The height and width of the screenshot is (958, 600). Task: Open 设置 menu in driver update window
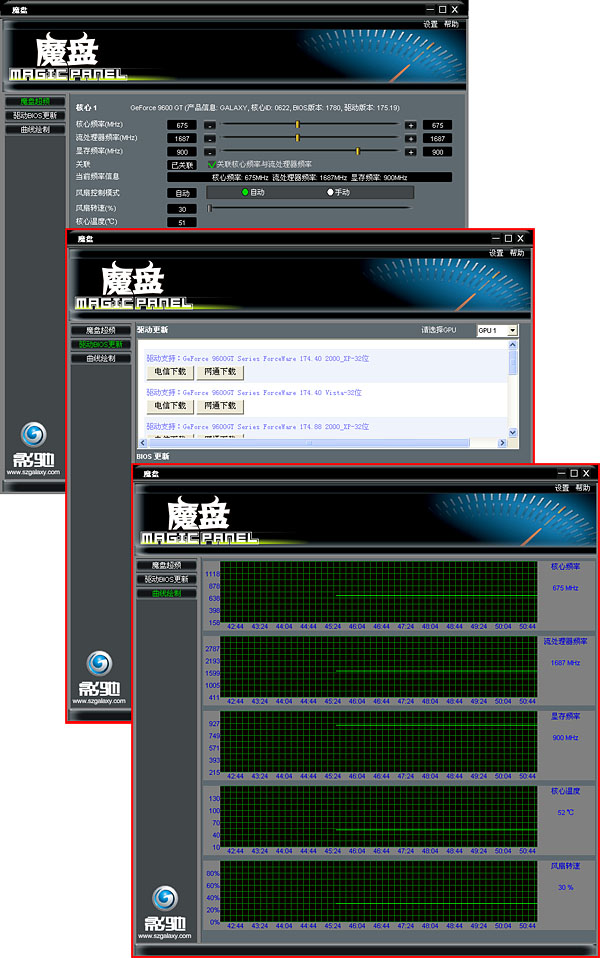tap(496, 252)
